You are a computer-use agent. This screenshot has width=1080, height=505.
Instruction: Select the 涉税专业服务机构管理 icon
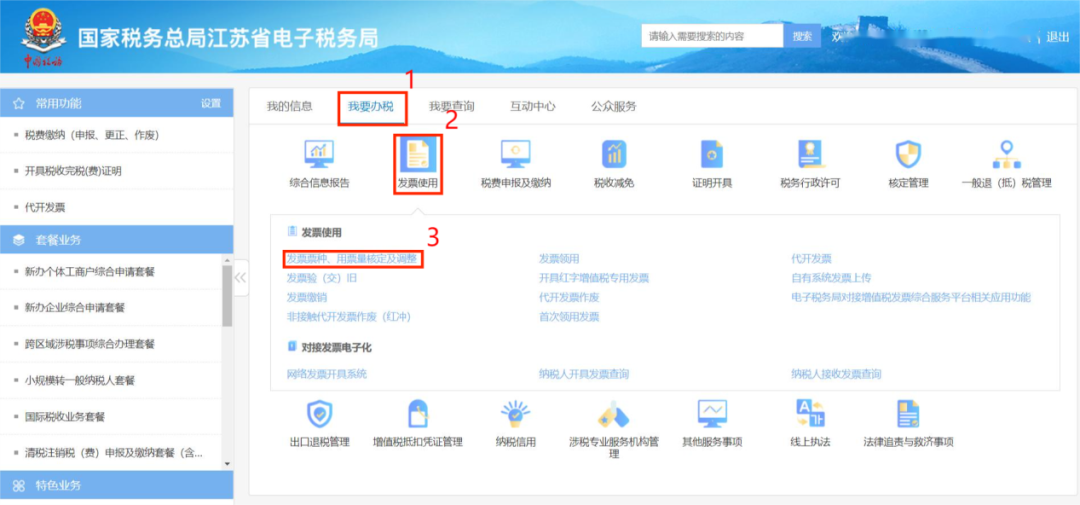click(x=614, y=415)
